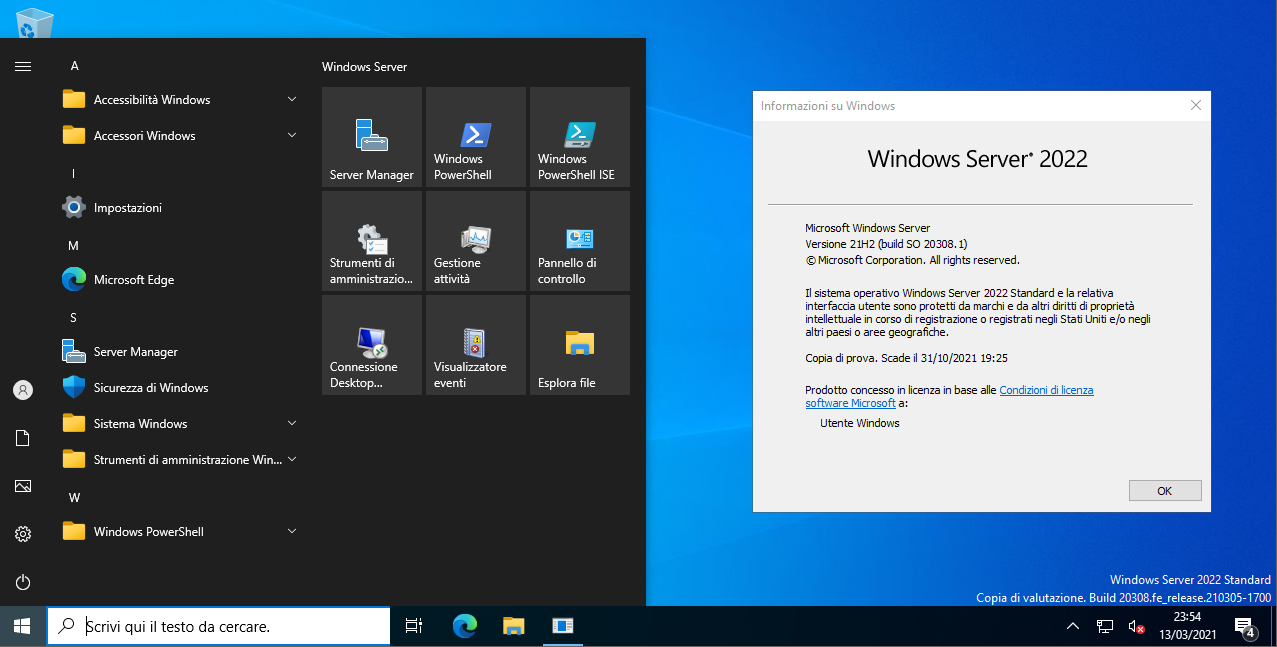Open Sicurezza di Windows from the app list
The width and height of the screenshot is (1277, 647).
[180, 388]
